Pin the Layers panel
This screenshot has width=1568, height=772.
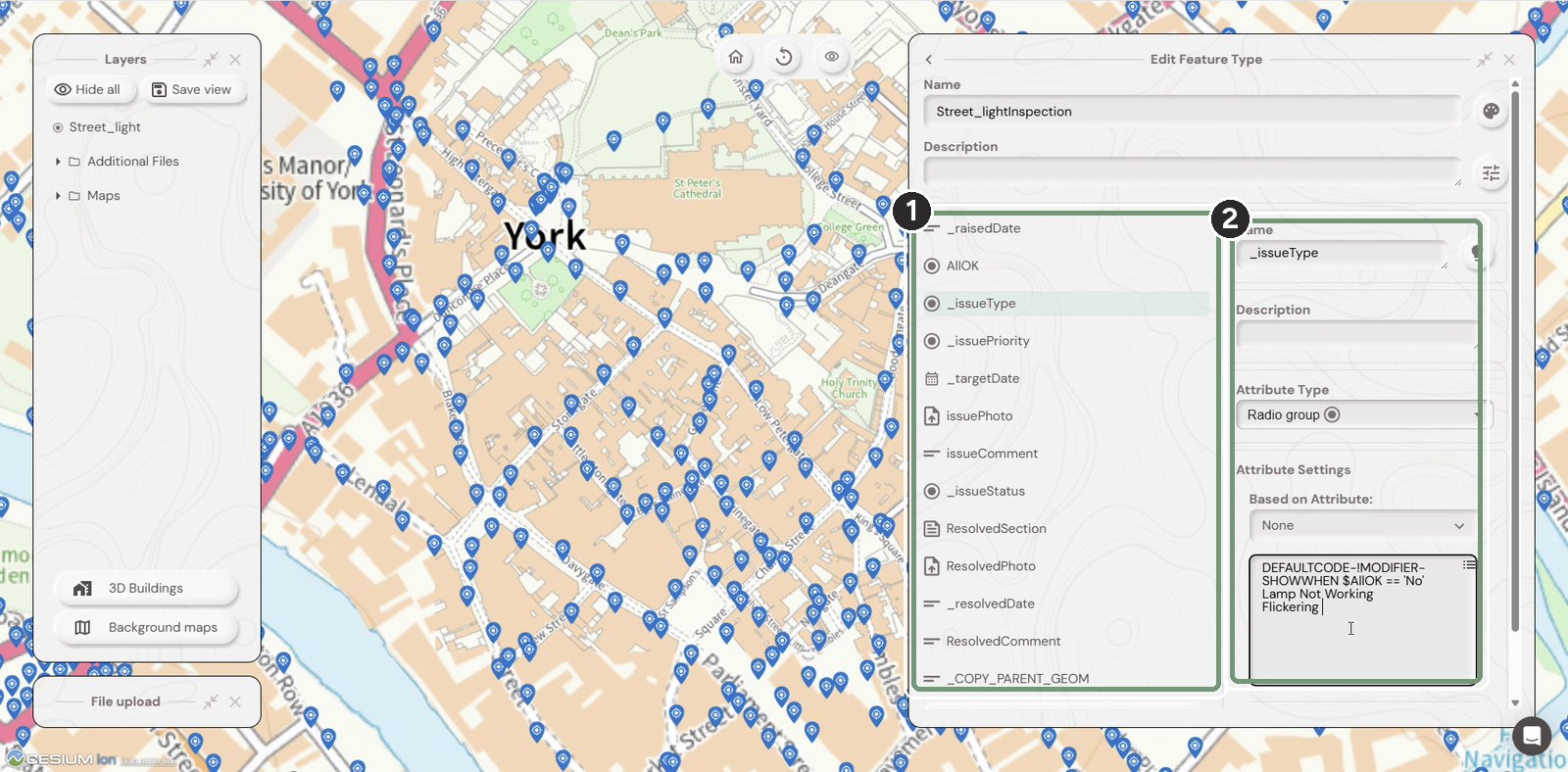[x=211, y=60]
